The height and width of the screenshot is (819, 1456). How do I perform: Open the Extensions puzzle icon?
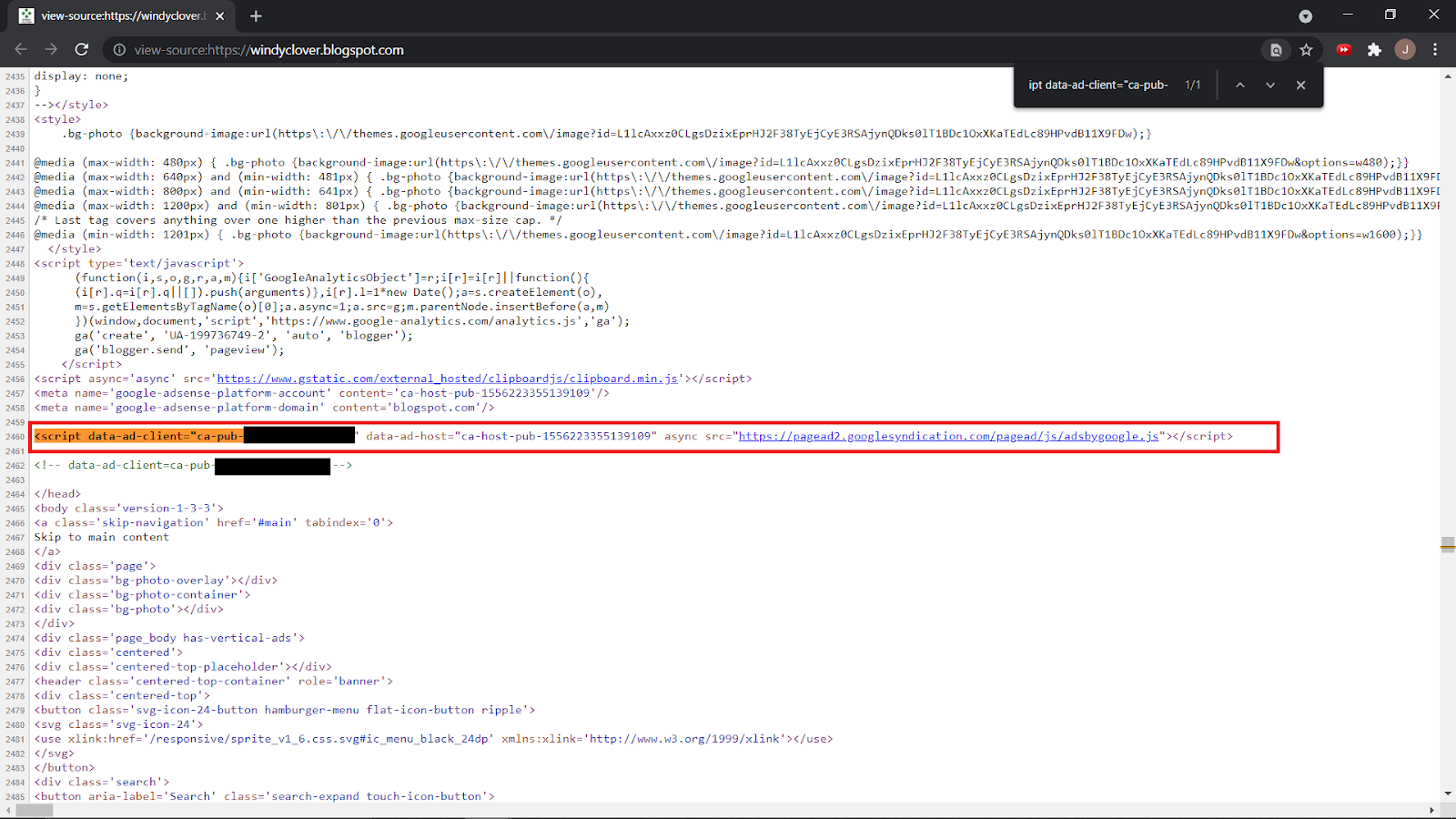click(x=1374, y=50)
